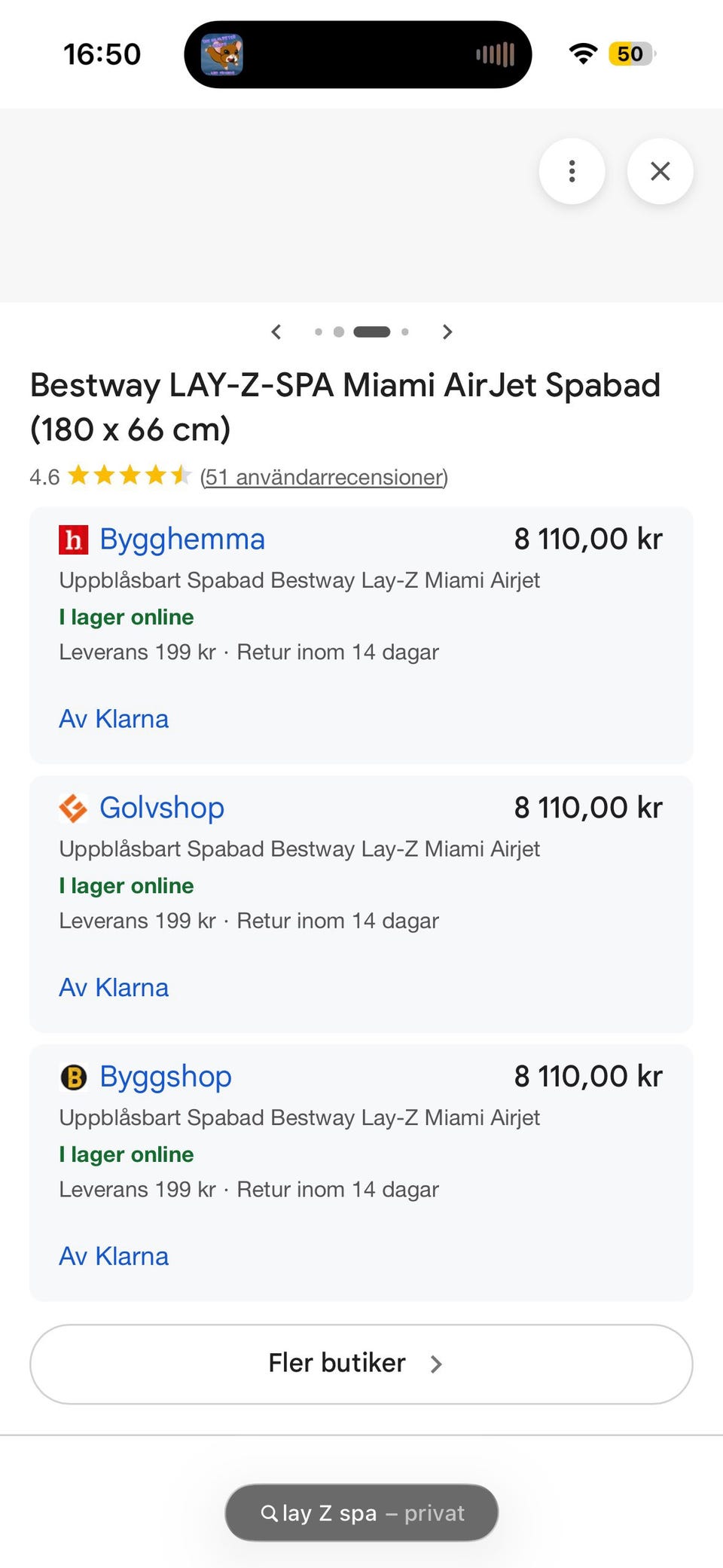Tap the Byggshop store logo icon
The image size is (723, 1568).
point(74,1077)
